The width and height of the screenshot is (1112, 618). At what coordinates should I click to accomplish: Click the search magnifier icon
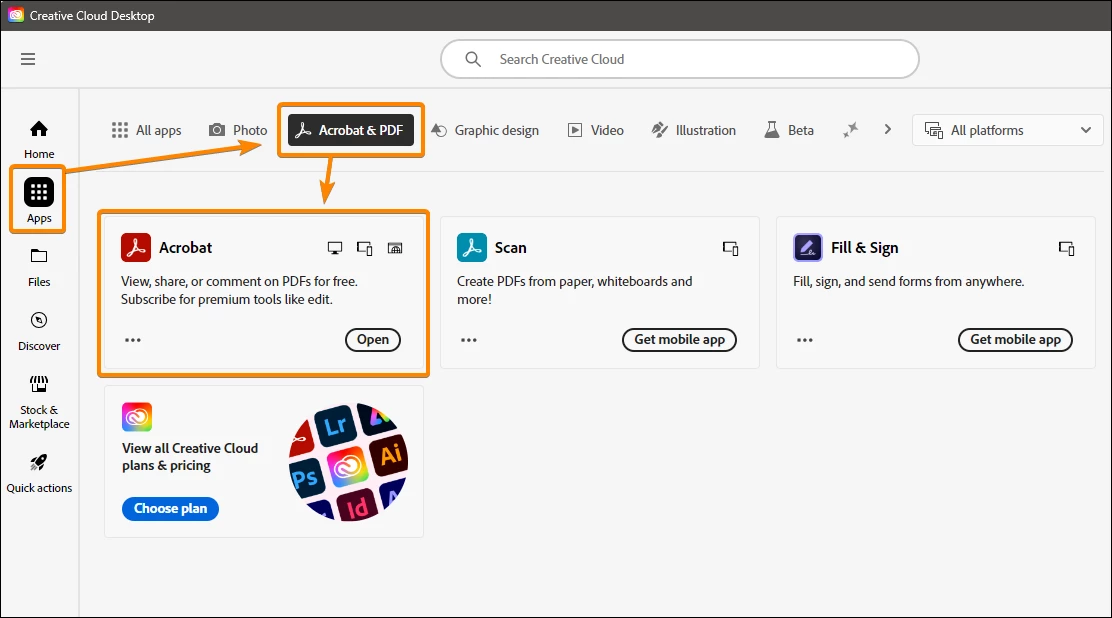[473, 59]
